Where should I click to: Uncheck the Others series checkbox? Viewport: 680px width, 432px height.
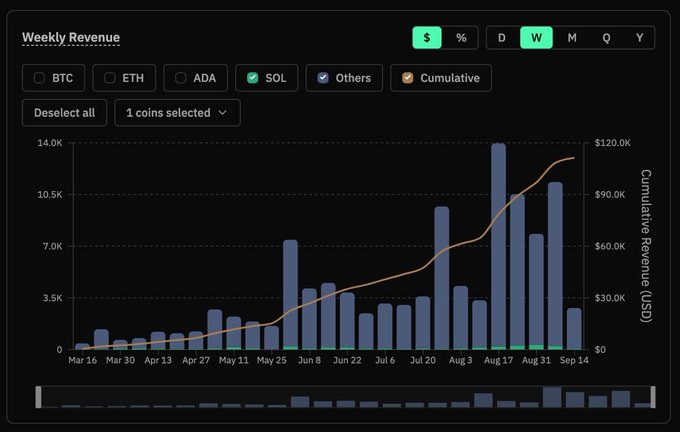[x=323, y=78]
